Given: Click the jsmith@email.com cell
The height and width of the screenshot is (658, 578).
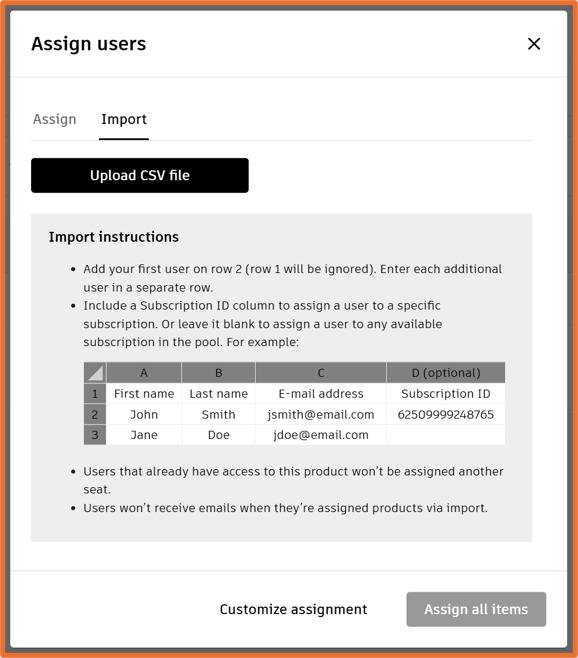Looking at the screenshot, I should coord(321,414).
